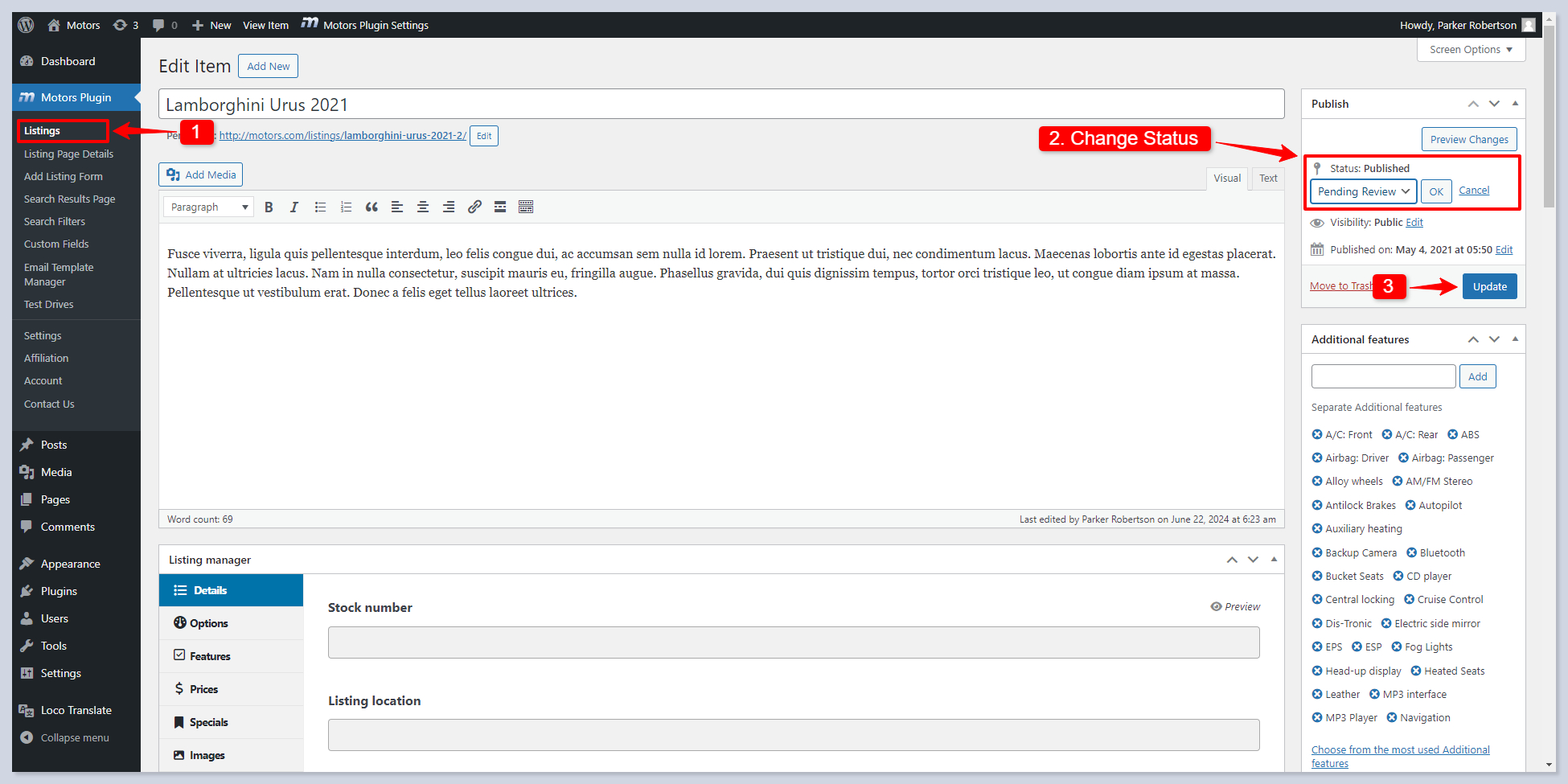
Task: Click the blockquote icon
Action: coord(371,207)
